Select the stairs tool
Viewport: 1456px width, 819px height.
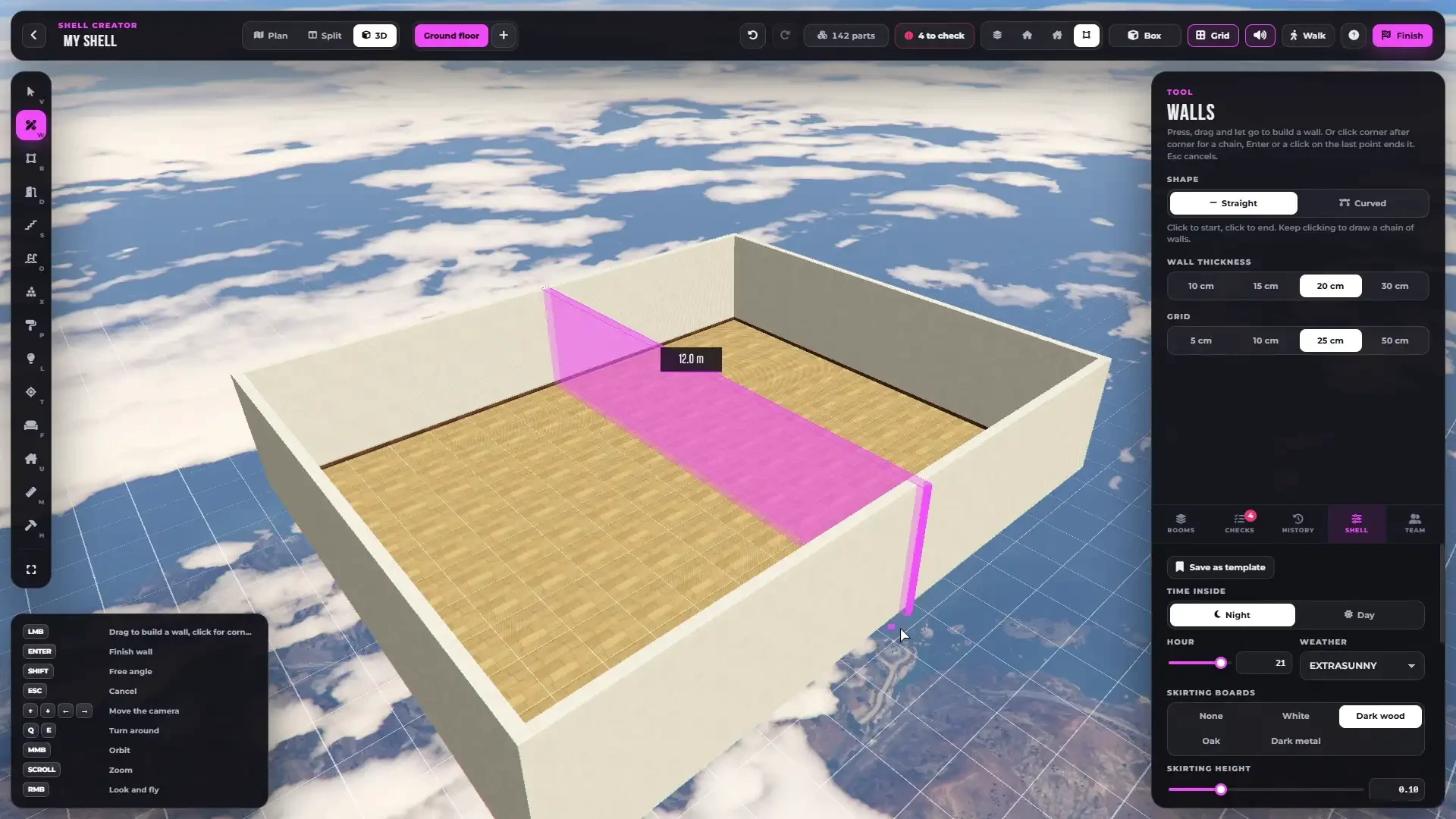(x=31, y=225)
